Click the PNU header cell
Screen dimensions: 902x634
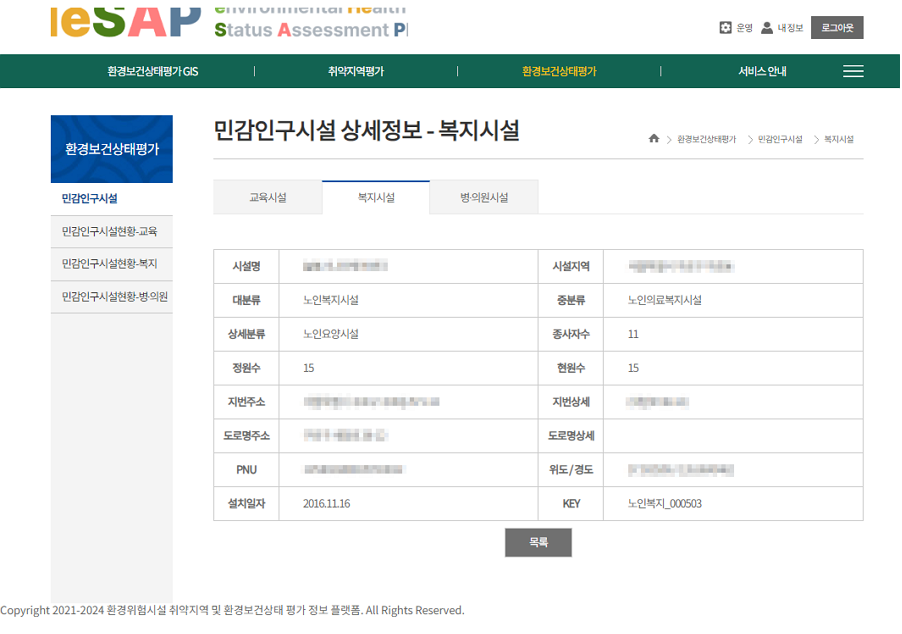point(246,470)
